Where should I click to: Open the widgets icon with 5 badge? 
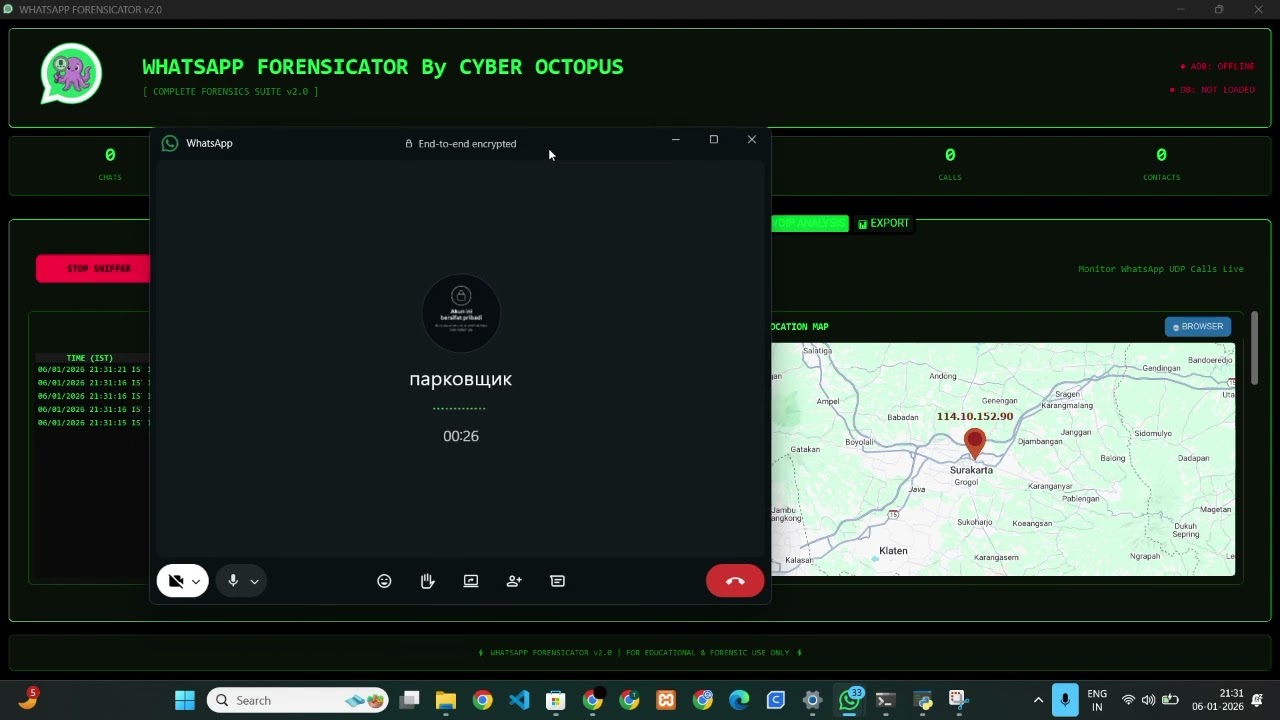pos(27,699)
